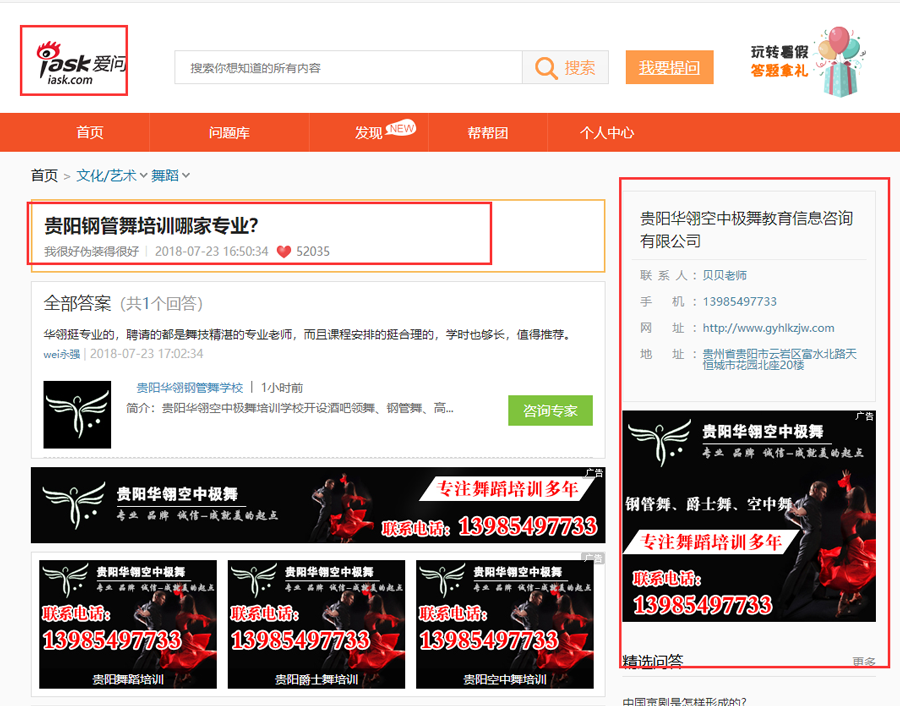Open the 发现 nav tab

(x=368, y=133)
